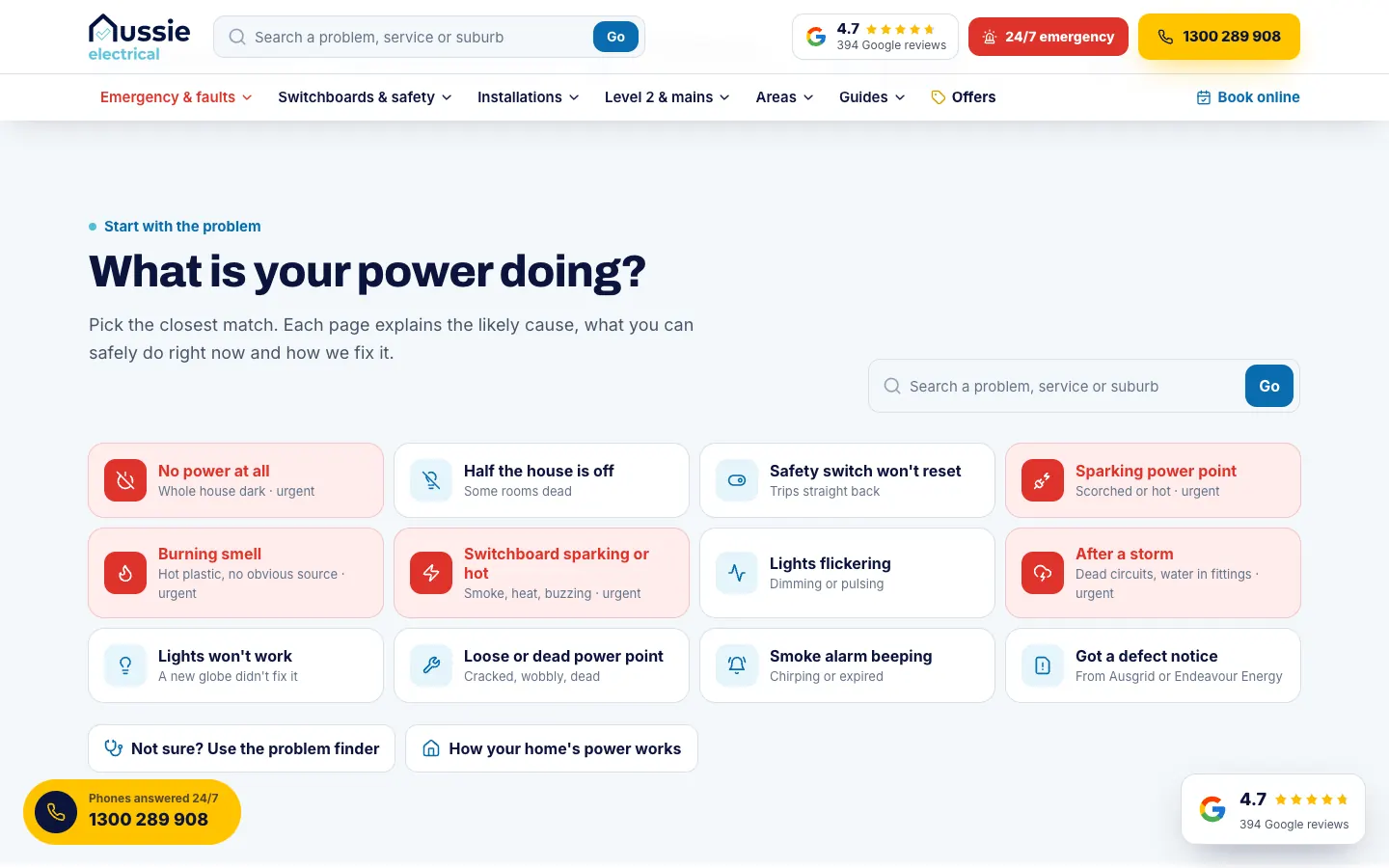Click the Google logo in the header reviews badge

(816, 37)
